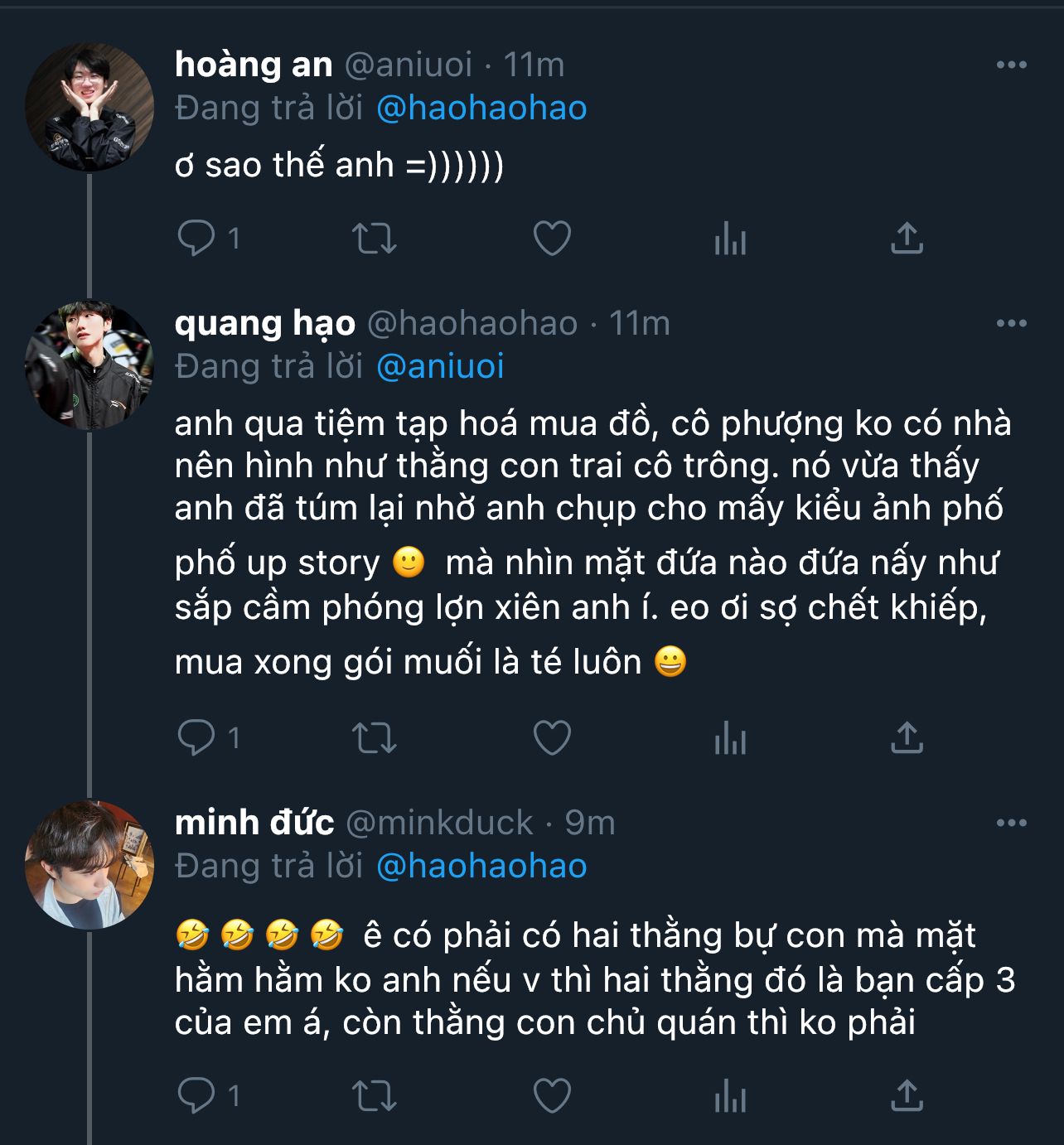Like quang hạo's tweet

[552, 737]
